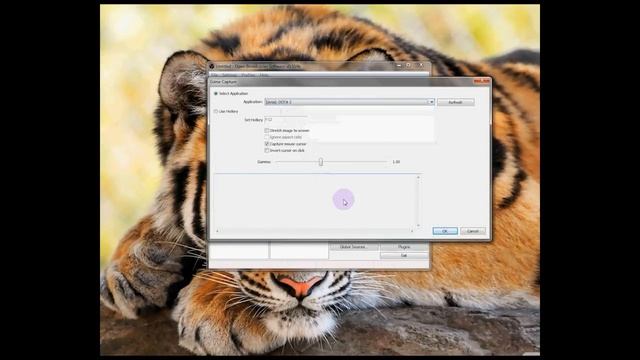Viewport: 640px width, 360px height.
Task: Click the horizontal scrollbar's left arrow
Action: 217,231
